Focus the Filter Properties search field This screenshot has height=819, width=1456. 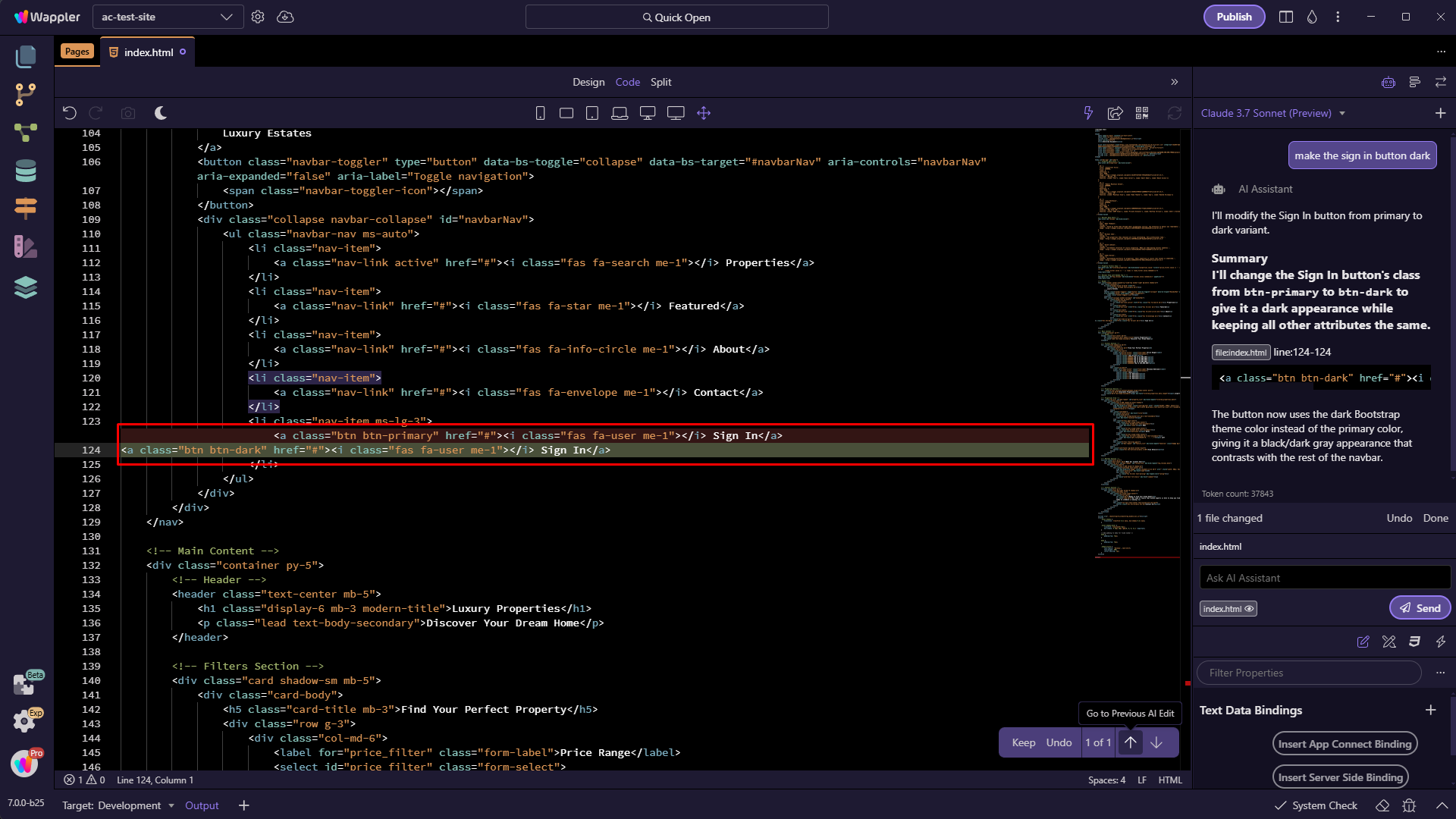point(1309,673)
